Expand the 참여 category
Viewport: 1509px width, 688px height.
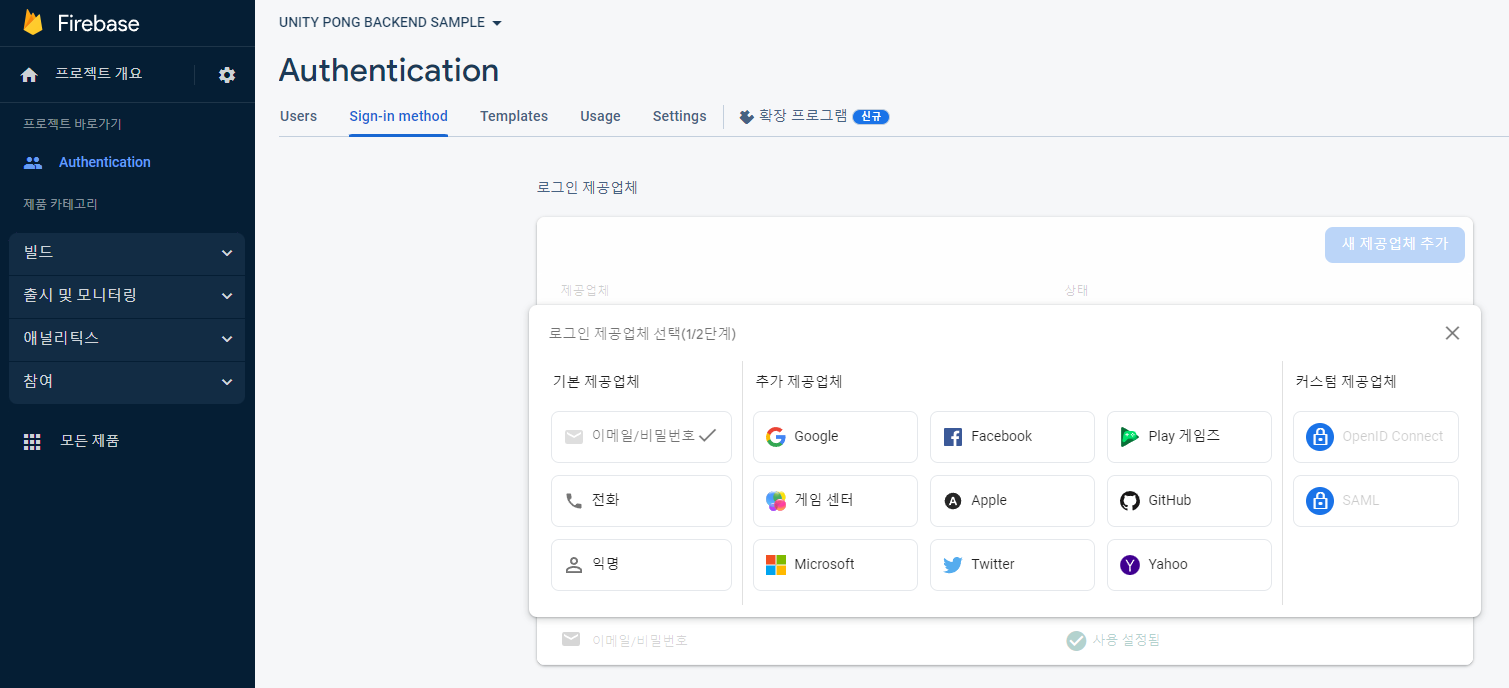pos(127,382)
